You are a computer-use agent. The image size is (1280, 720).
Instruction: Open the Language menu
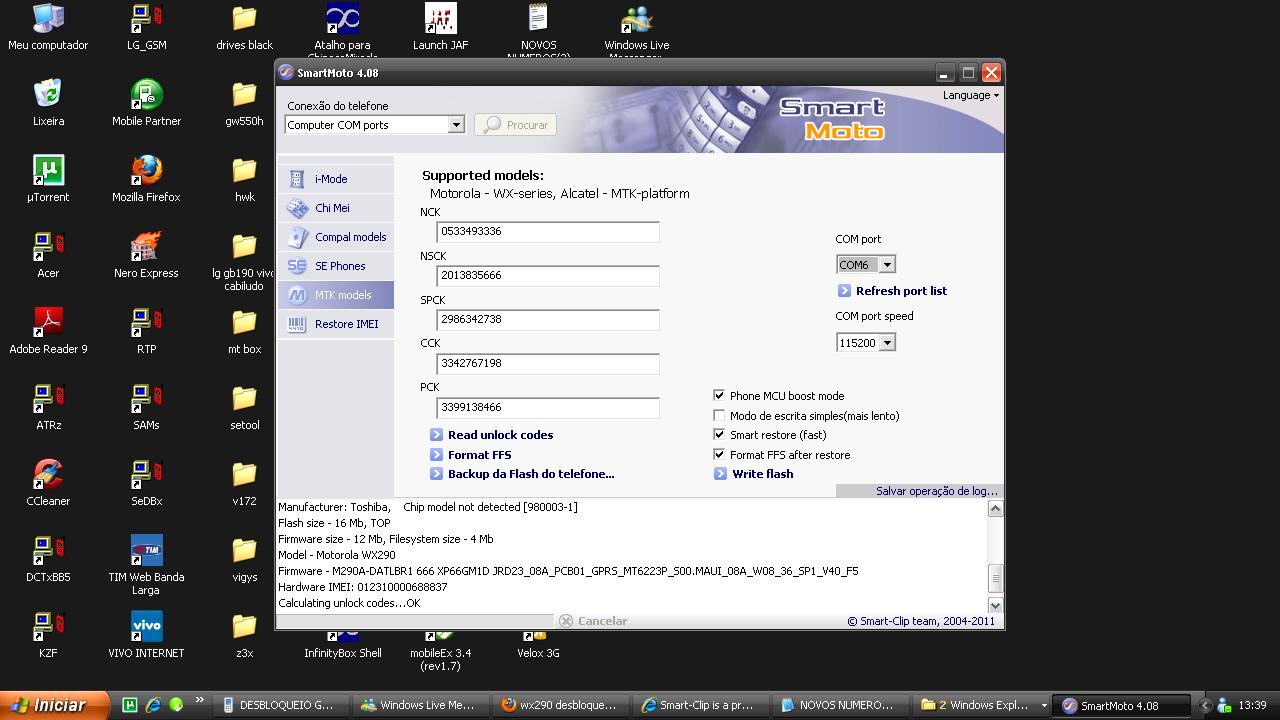(x=970, y=95)
